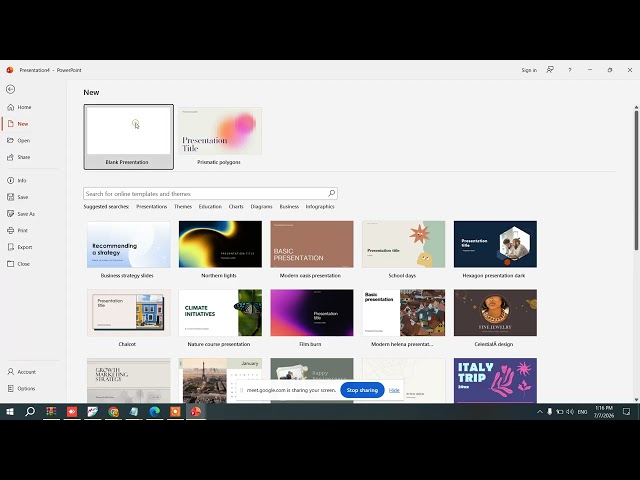This screenshot has height=480, width=640.
Task: Open the notification center icon
Action: coord(626,412)
